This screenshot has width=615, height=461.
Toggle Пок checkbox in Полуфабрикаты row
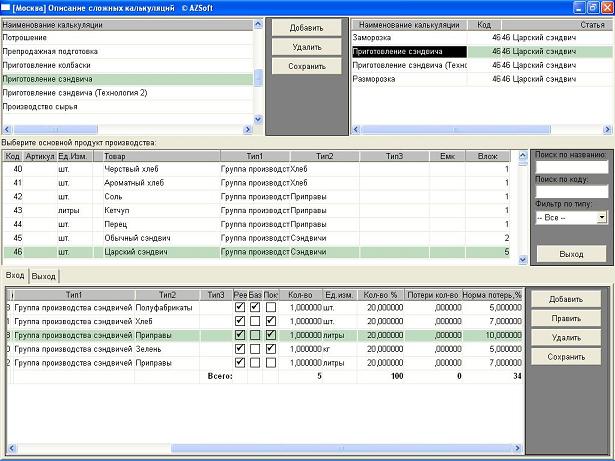tap(271, 307)
